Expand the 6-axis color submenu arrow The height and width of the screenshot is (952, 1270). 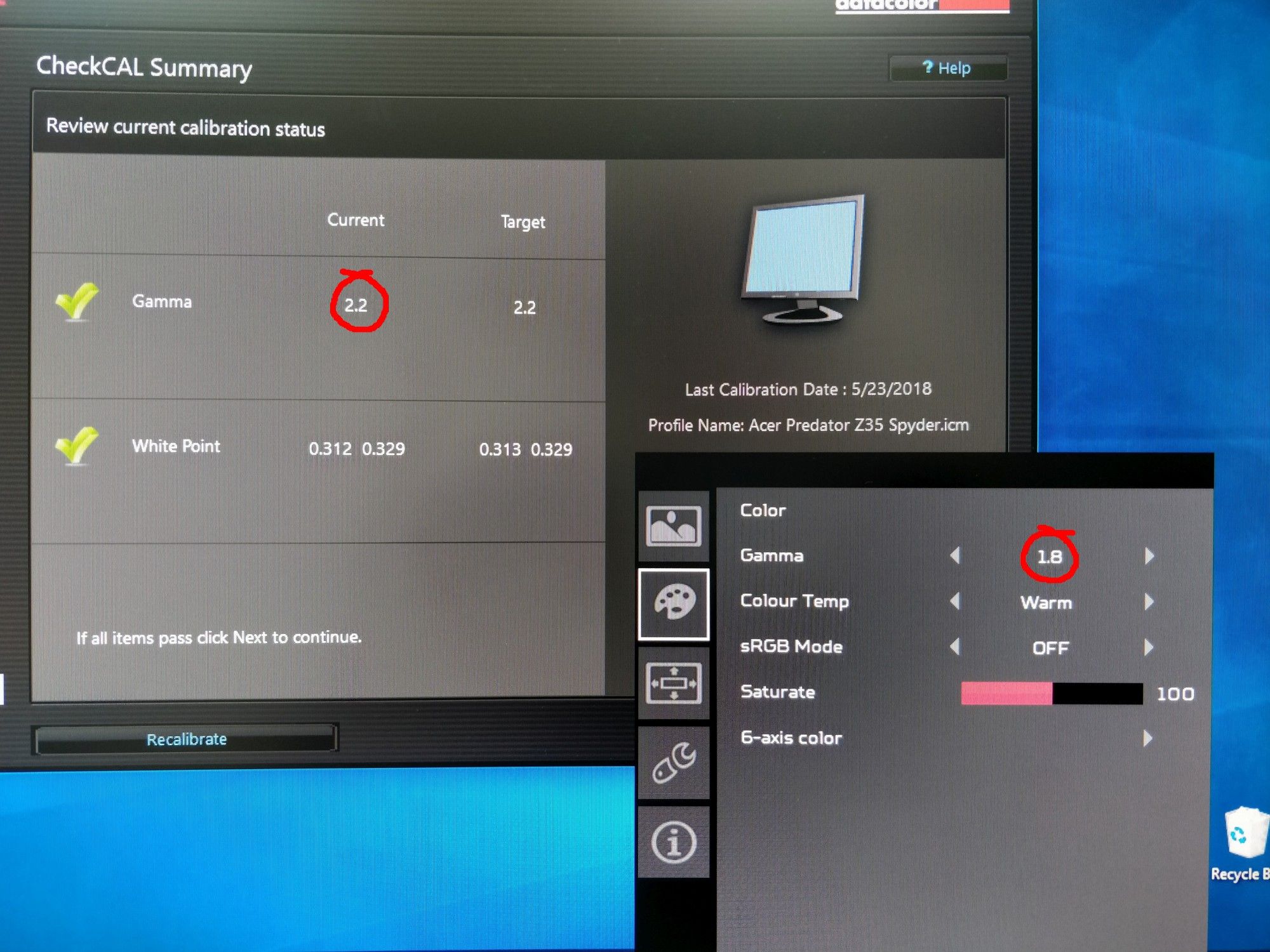[x=1147, y=738]
